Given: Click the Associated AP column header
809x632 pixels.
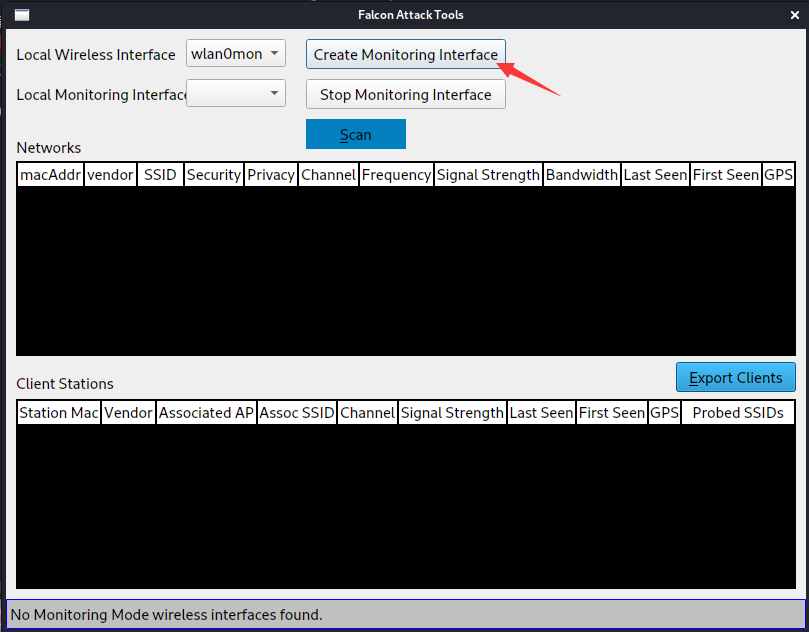Looking at the screenshot, I should click(206, 413).
